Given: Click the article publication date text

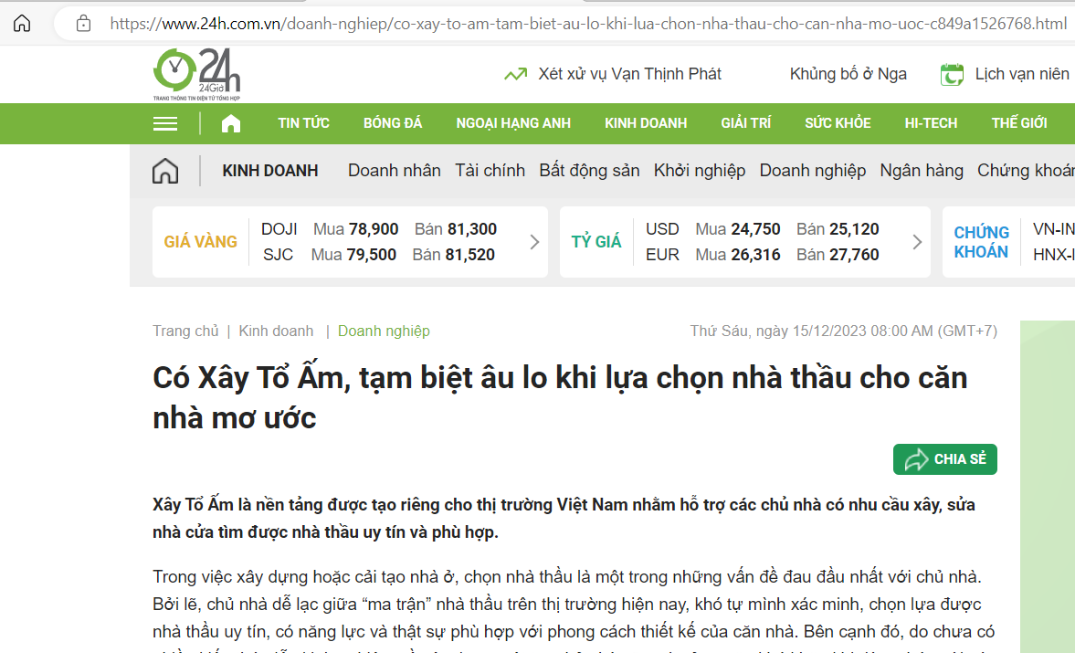Looking at the screenshot, I should tap(843, 331).
